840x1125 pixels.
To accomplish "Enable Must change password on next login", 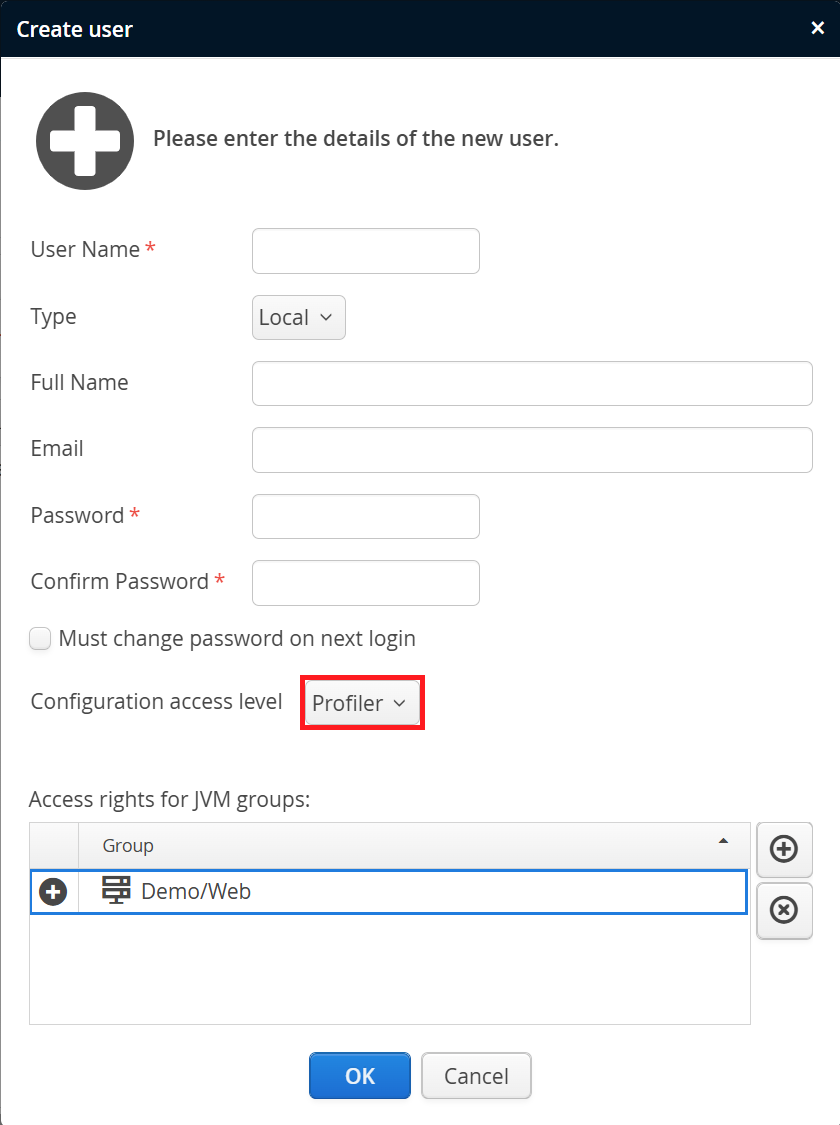I will 40,639.
